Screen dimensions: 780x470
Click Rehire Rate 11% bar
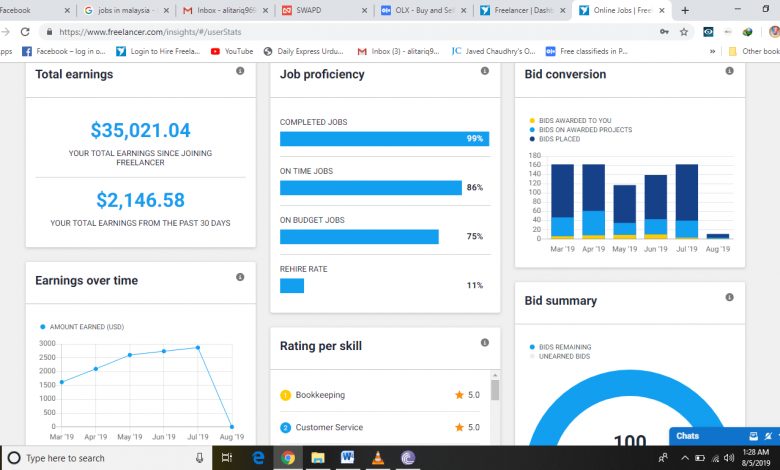coord(292,285)
